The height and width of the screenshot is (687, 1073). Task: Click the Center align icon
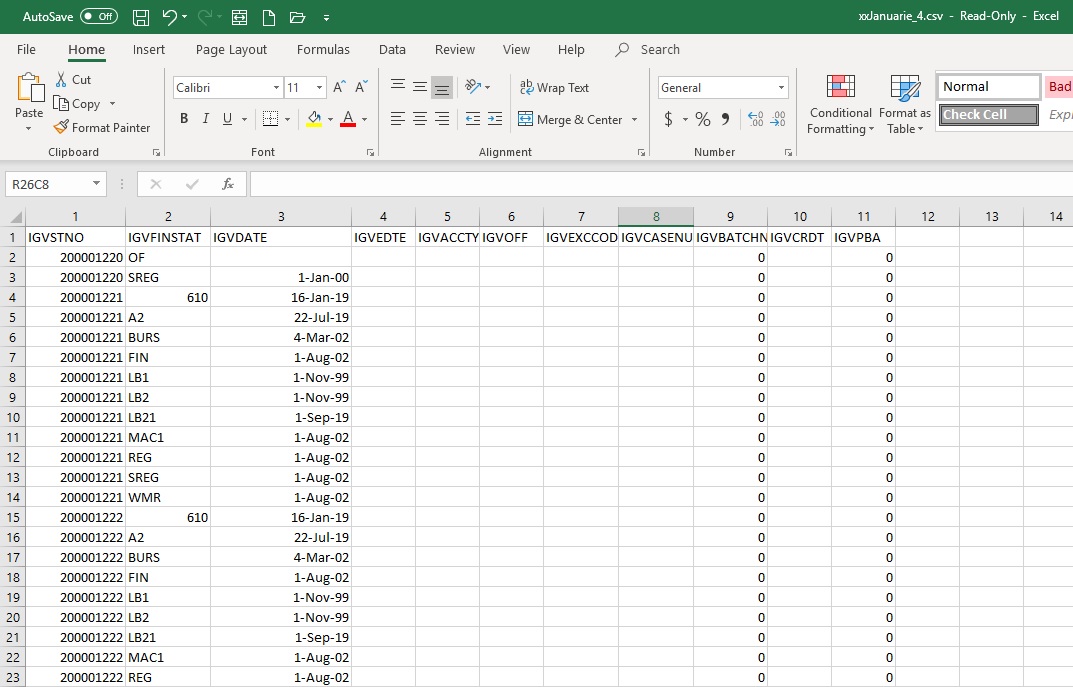pyautogui.click(x=420, y=119)
